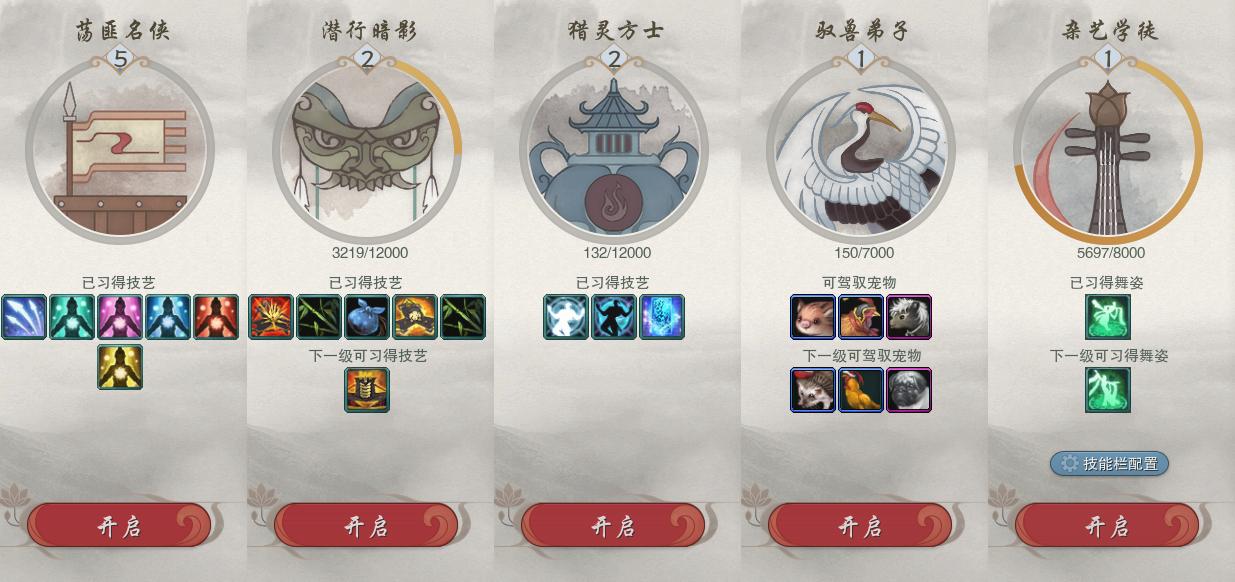Select the next-level green dance pose icon
This screenshot has width=1235, height=582.
(x=1108, y=390)
